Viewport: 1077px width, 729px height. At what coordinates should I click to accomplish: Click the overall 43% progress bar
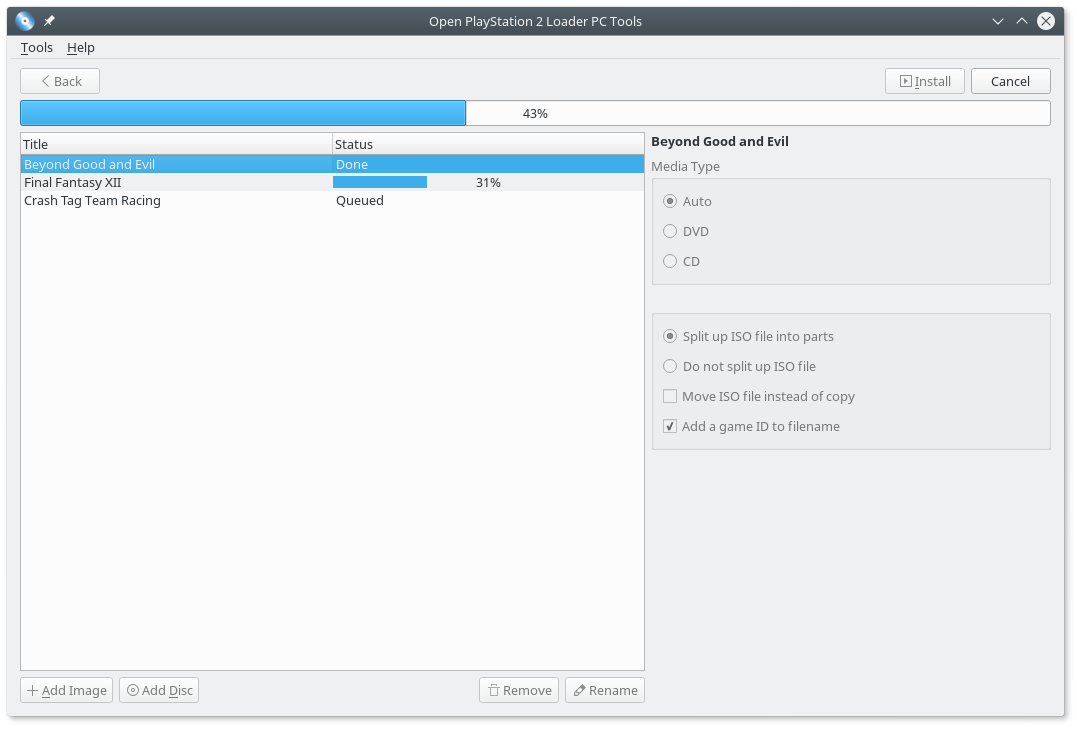point(535,113)
